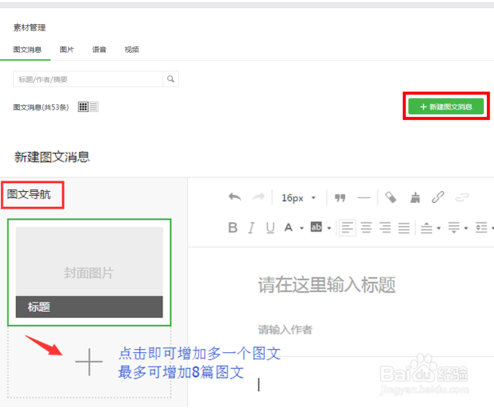Click the paragraph spacing-before icon
This screenshot has width=494, height=408.
tap(426, 228)
